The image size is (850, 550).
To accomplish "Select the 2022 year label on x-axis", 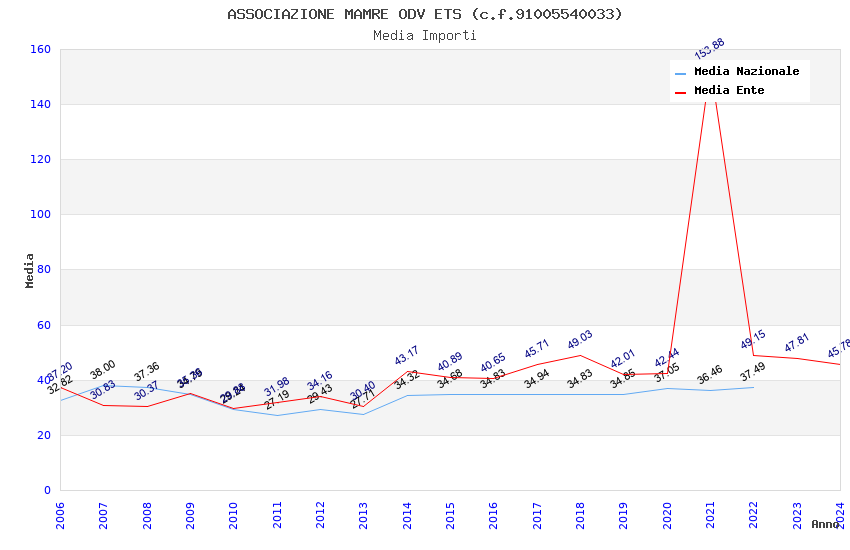I will tap(754, 515).
